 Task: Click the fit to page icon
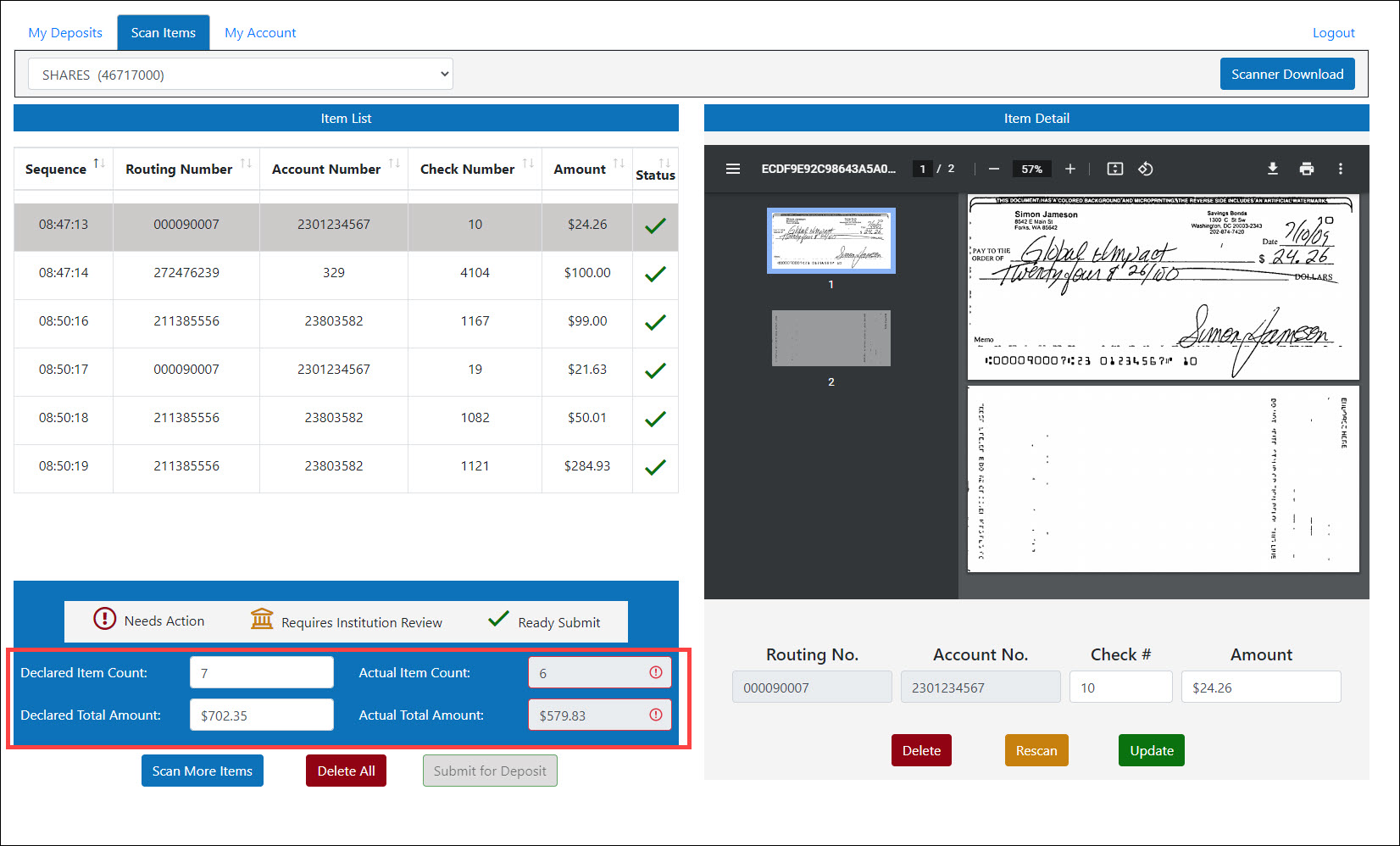pos(1115,169)
